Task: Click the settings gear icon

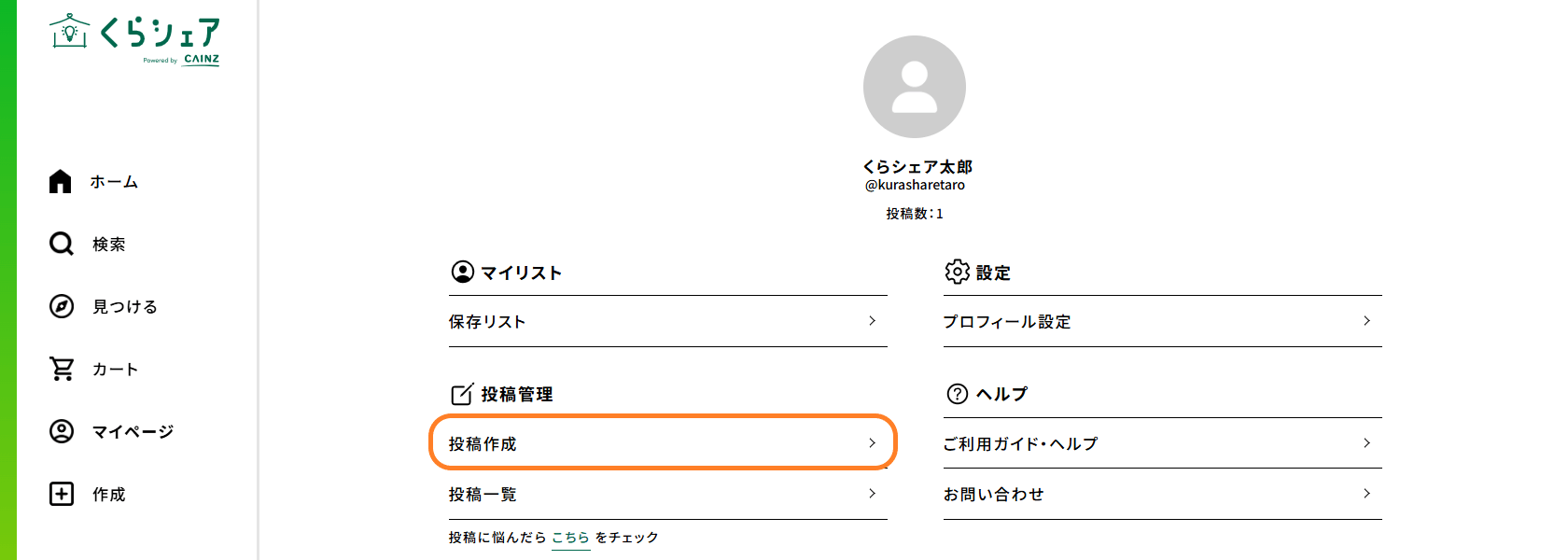Action: pos(957,272)
